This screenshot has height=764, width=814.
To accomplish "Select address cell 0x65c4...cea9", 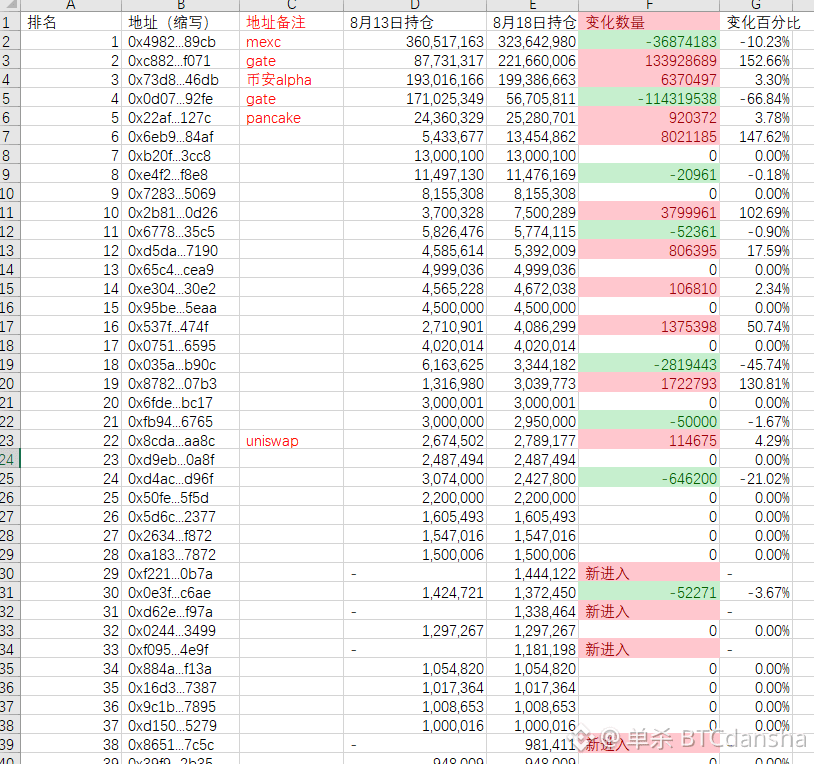I will (180, 269).
